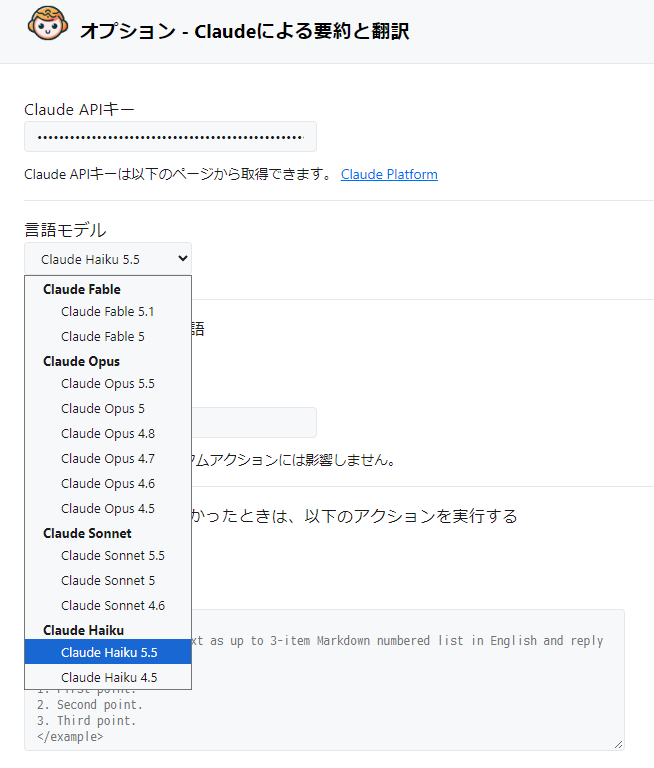
Task: Select Claude Opus 4.8 model
Action: [x=108, y=433]
